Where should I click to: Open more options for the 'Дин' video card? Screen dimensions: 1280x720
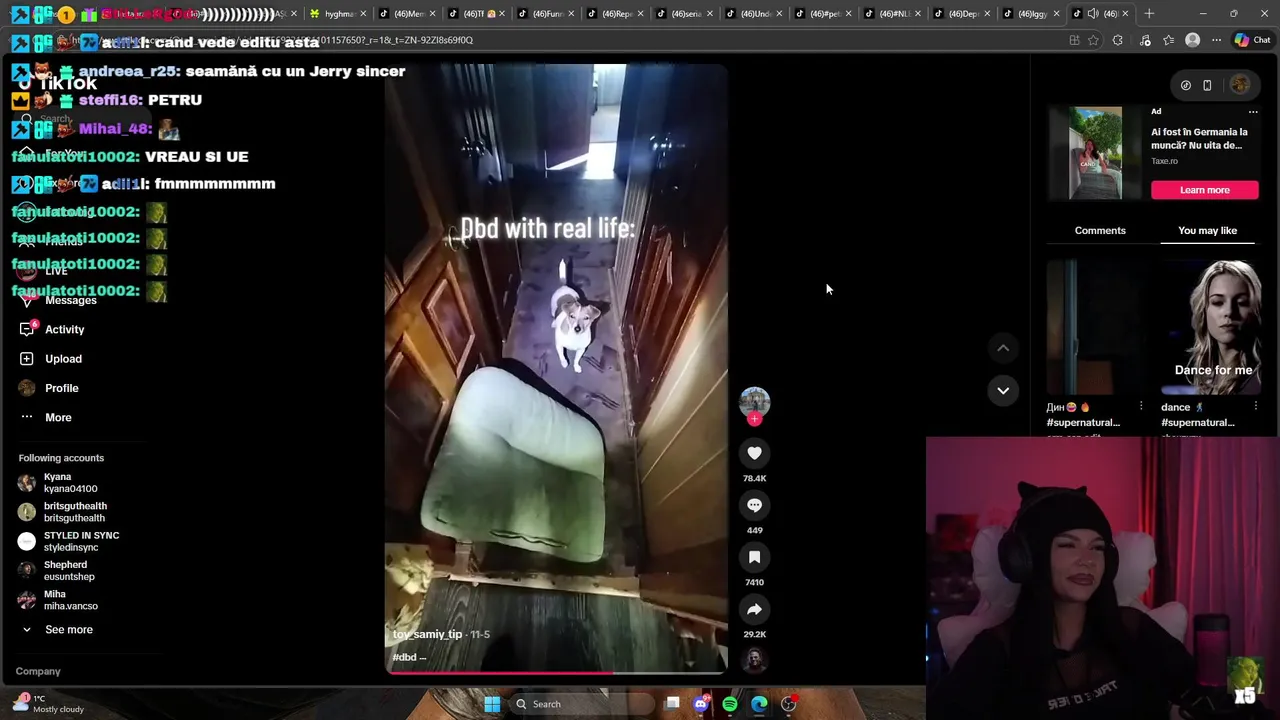pos(1141,406)
